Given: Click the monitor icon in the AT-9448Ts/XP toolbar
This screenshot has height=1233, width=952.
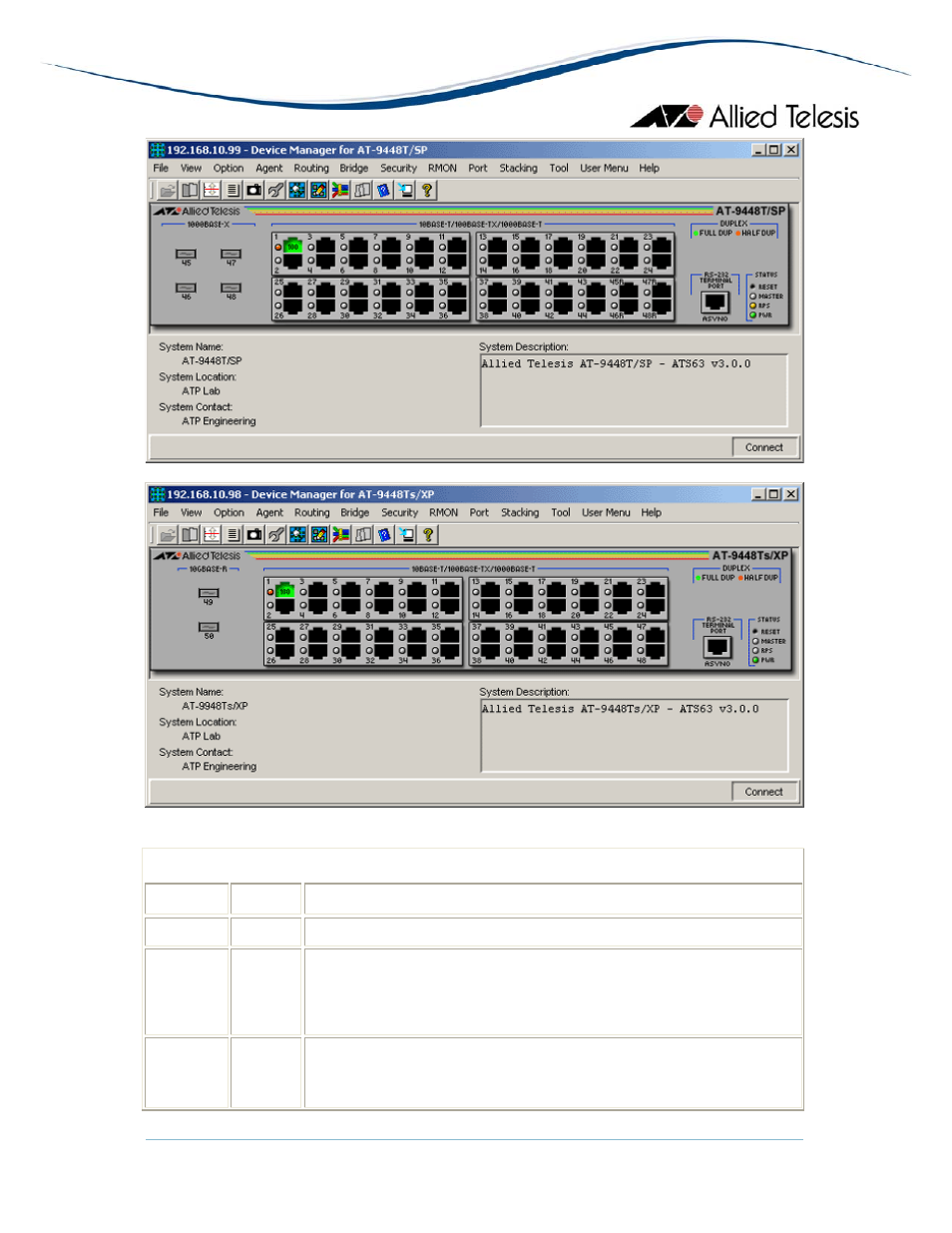Looking at the screenshot, I should (406, 534).
